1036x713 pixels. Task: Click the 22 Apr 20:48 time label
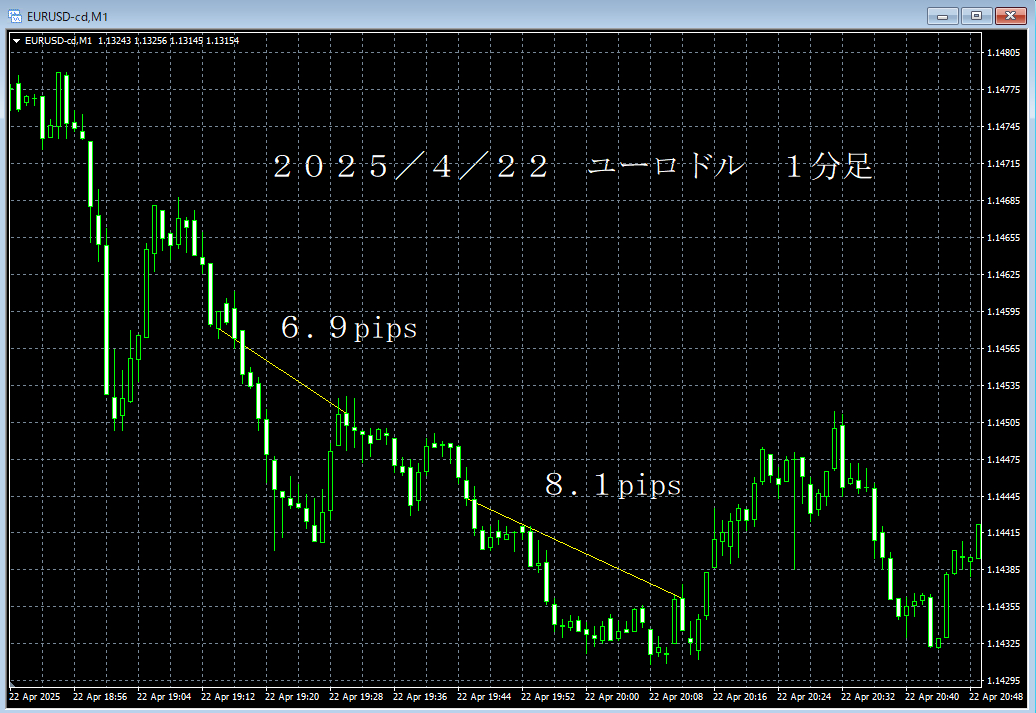pos(996,697)
